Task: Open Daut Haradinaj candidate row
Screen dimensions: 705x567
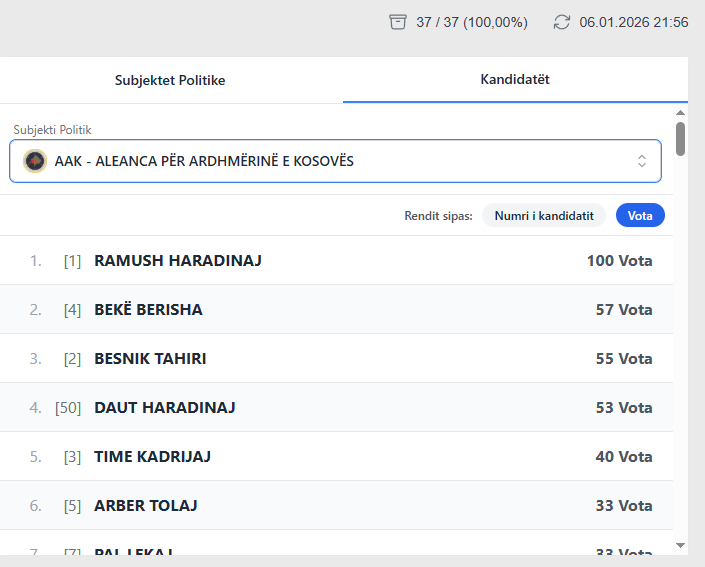Action: pos(165,408)
